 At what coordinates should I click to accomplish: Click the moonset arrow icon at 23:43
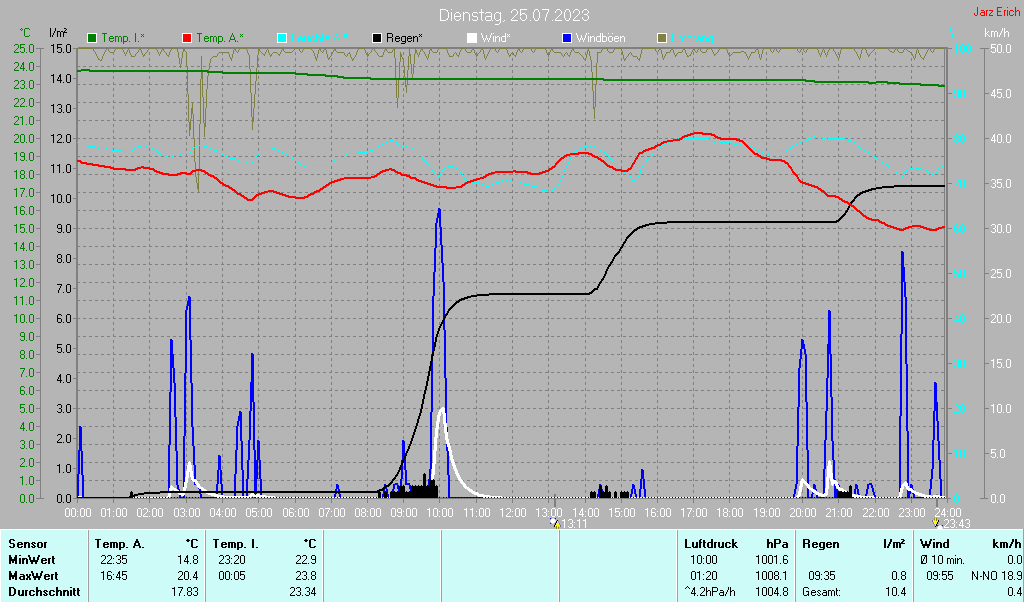[936, 523]
